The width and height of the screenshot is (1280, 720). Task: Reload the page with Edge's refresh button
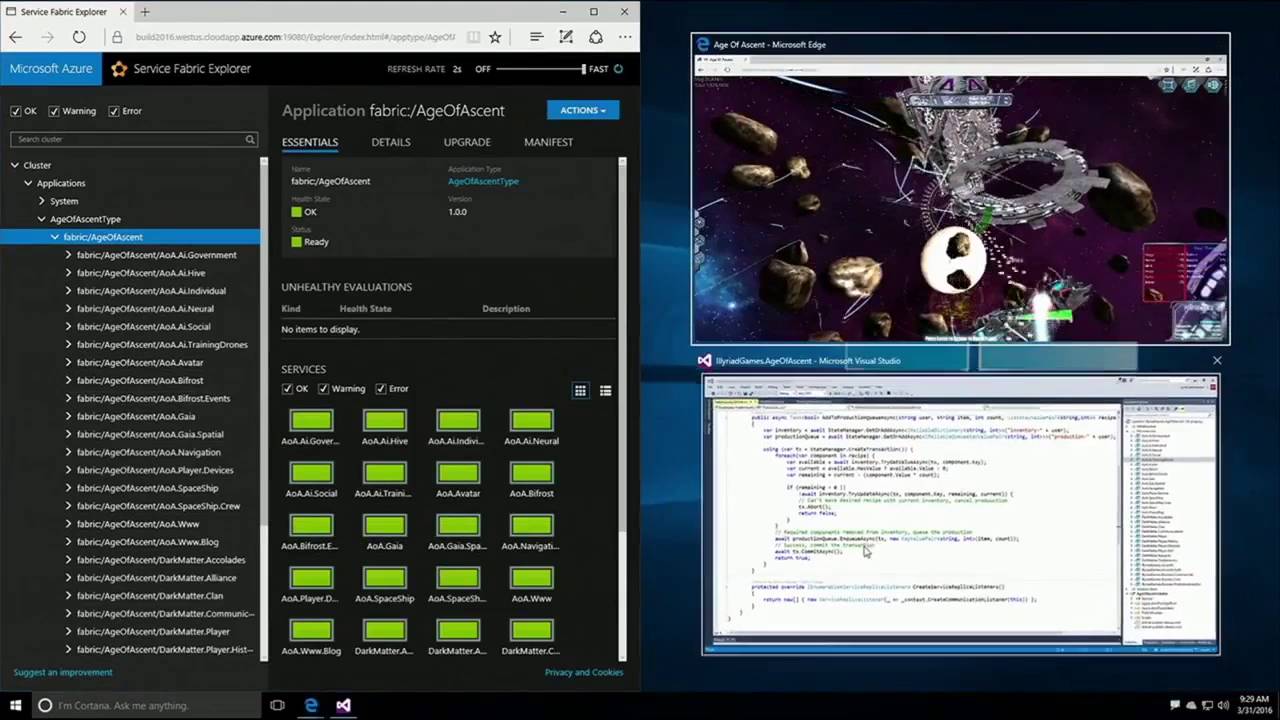[79, 37]
